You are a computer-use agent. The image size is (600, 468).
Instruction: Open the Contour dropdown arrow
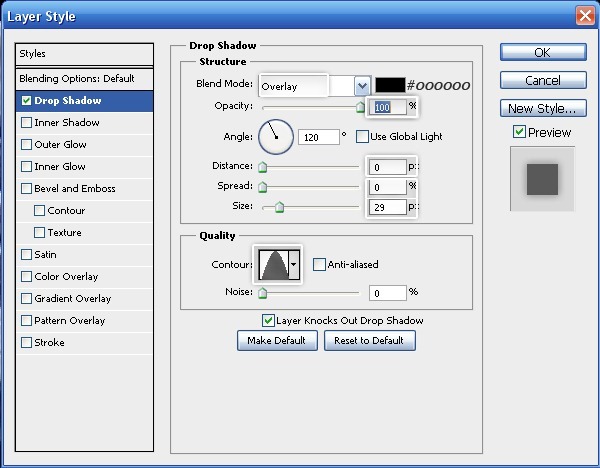[294, 265]
